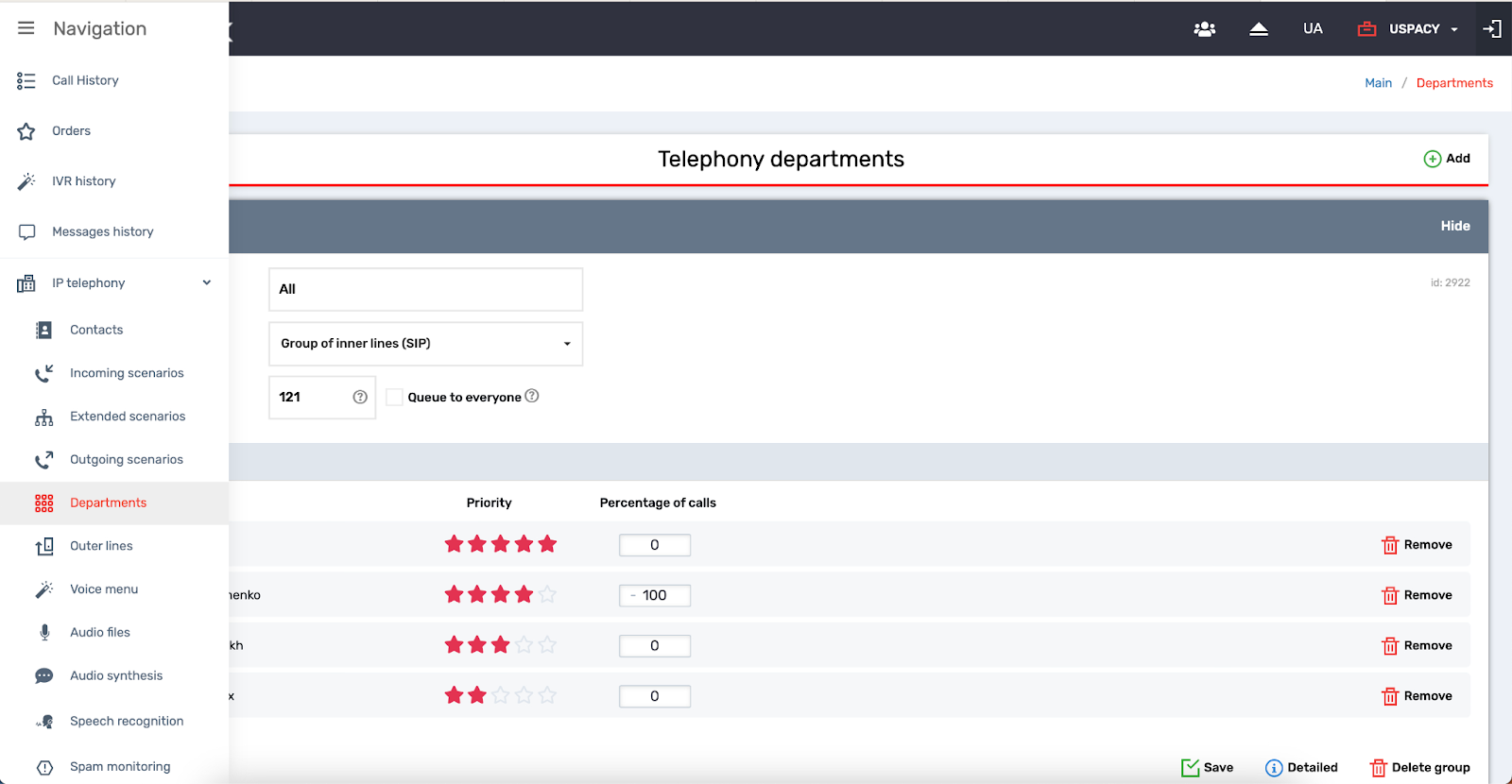Viewport: 1512px width, 784px height.
Task: Select Orders menu item
Action: click(x=71, y=130)
